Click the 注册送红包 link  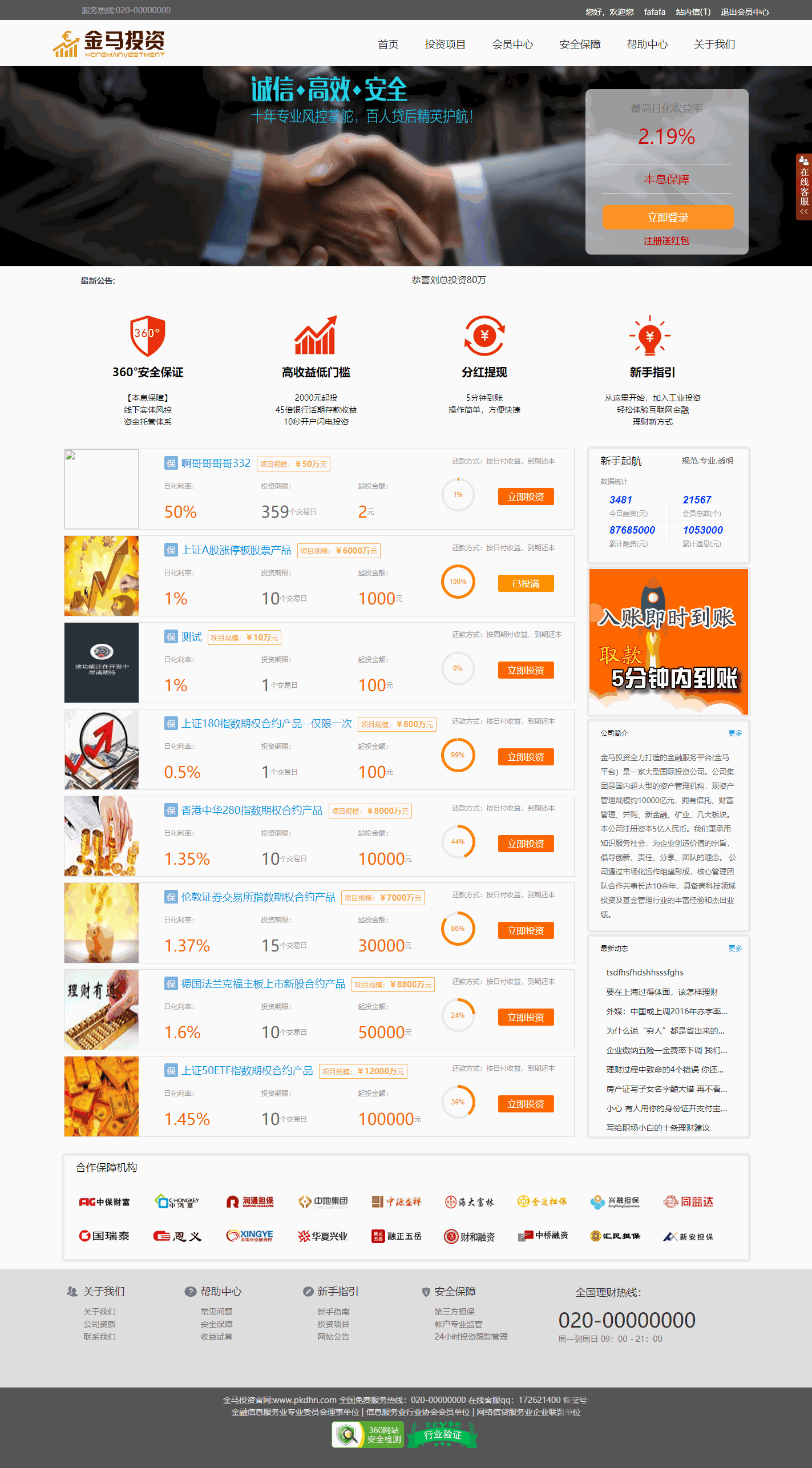coord(666,241)
